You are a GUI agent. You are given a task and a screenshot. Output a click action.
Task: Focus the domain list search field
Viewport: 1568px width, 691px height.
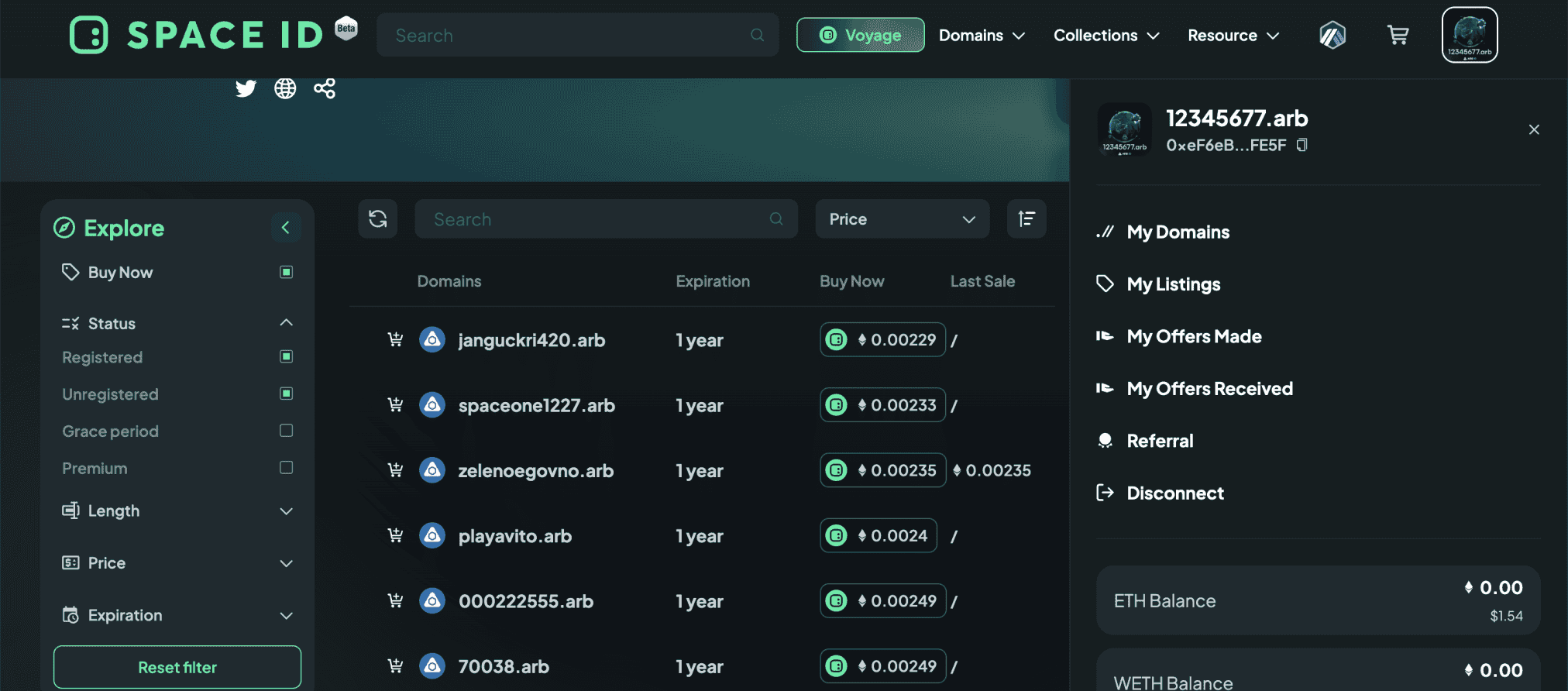point(606,219)
